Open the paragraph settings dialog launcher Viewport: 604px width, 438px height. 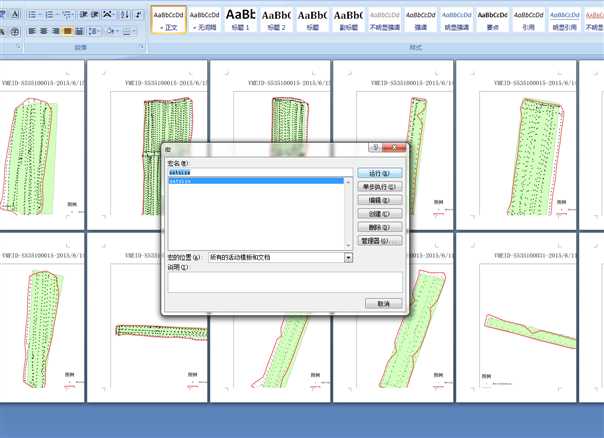141,47
